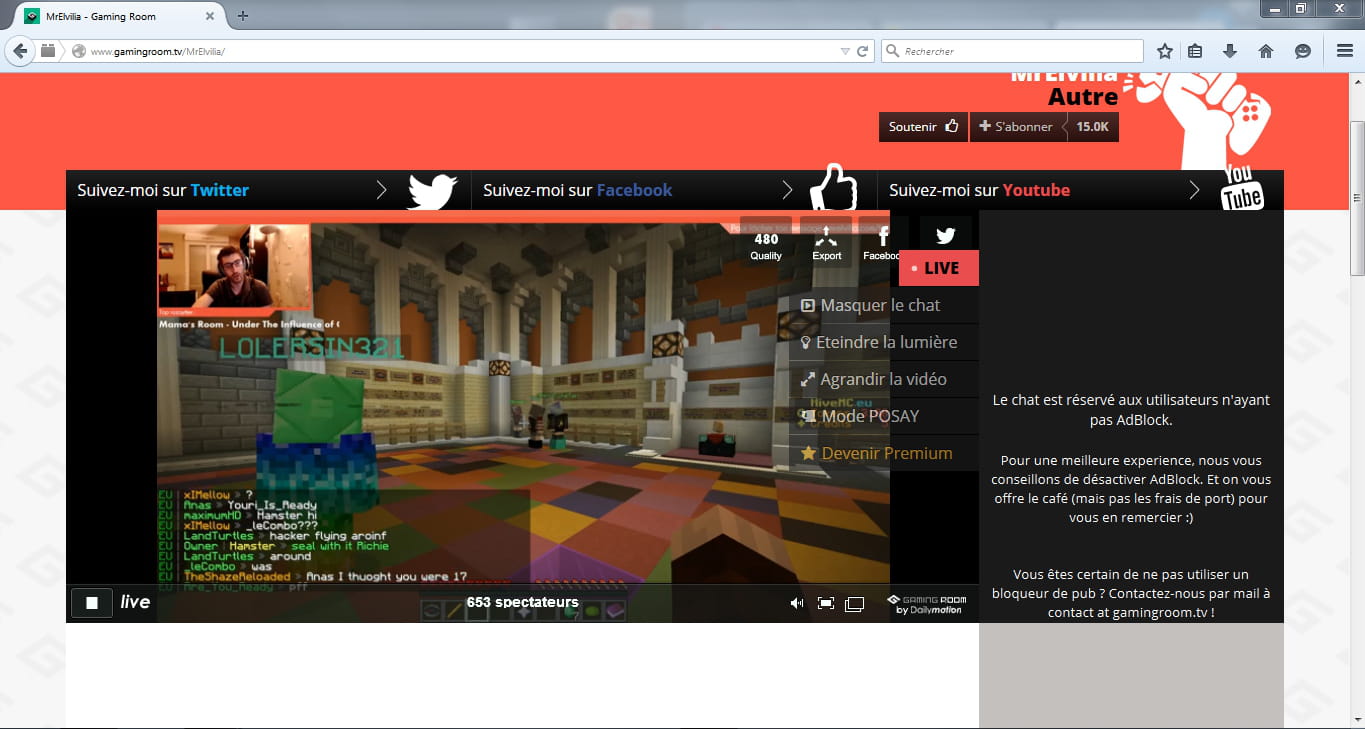
Task: Share via Facebook icon on player
Action: (x=883, y=243)
